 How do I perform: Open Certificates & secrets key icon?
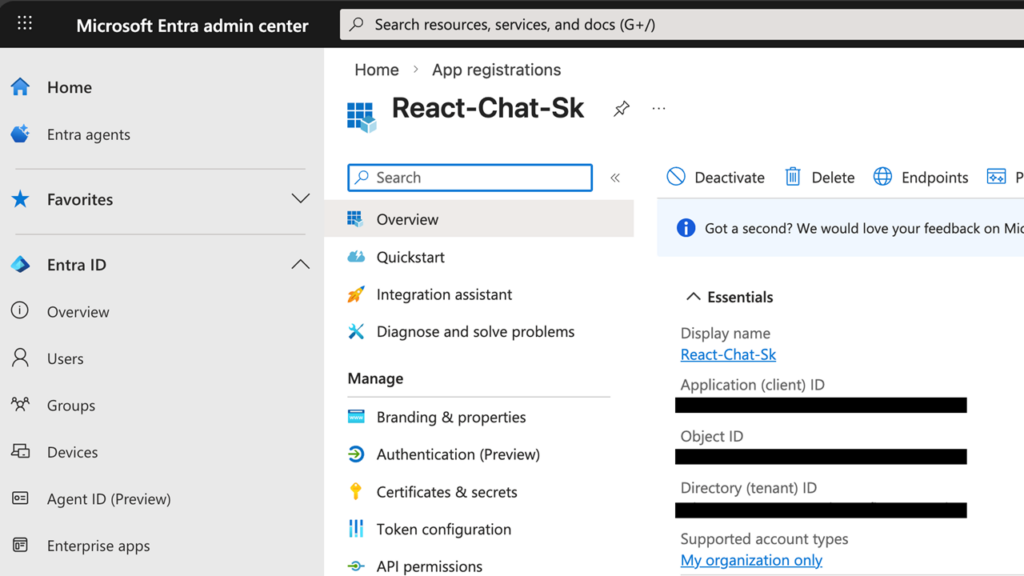tap(356, 492)
